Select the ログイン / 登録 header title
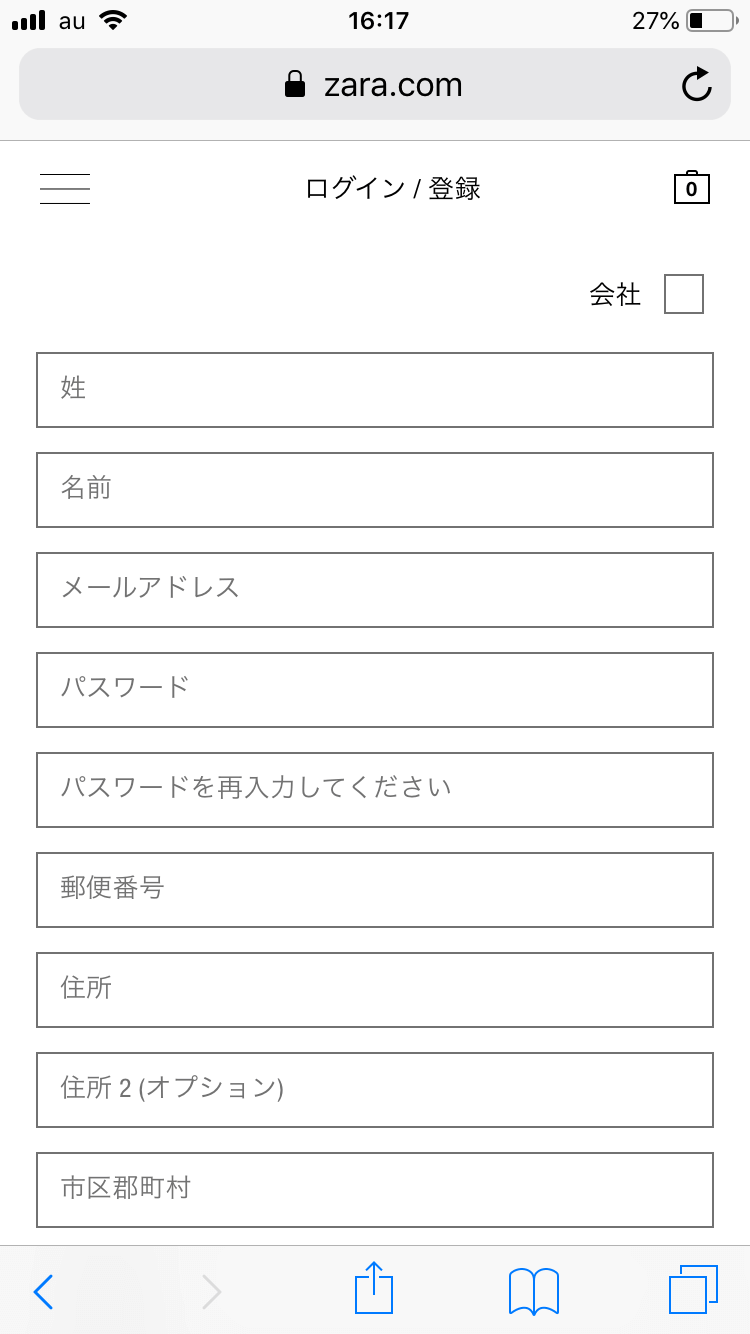Screen dimensions: 750x1334 393,188
